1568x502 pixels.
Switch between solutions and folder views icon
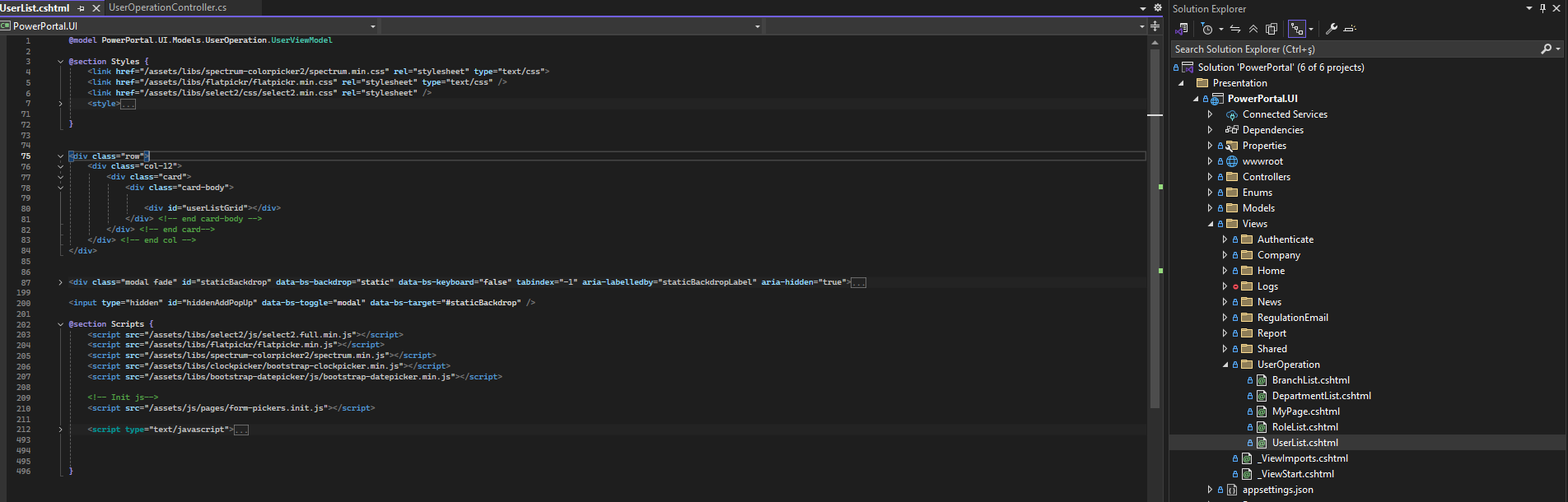1182,29
